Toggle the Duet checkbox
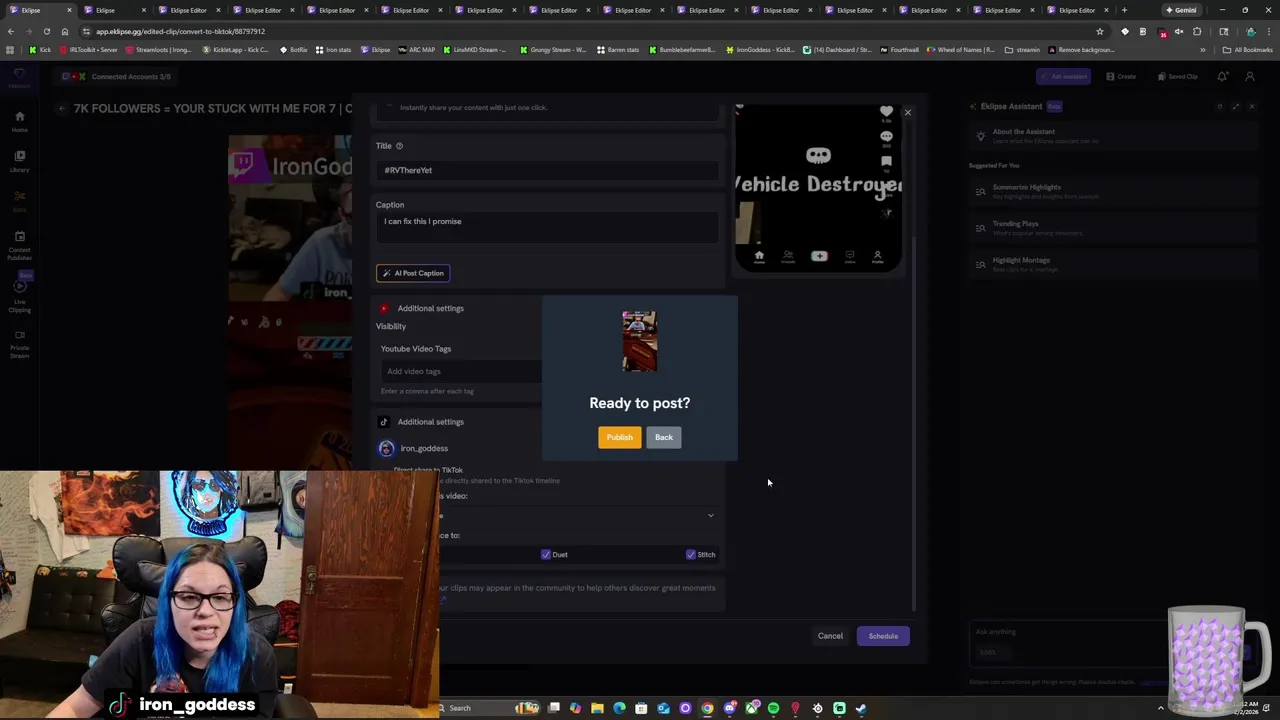The width and height of the screenshot is (1280, 720). (x=546, y=554)
